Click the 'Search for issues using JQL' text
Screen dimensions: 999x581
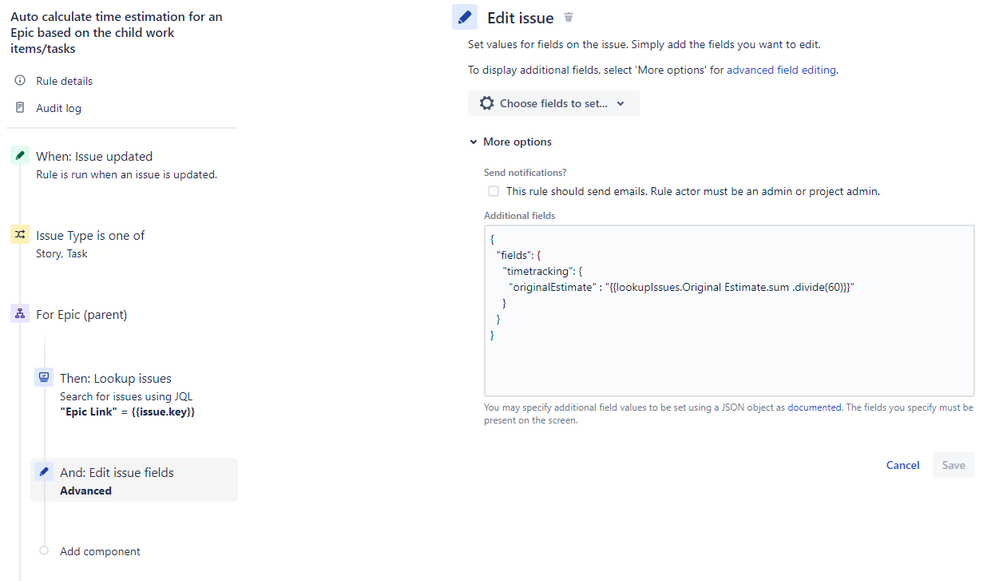tap(126, 396)
